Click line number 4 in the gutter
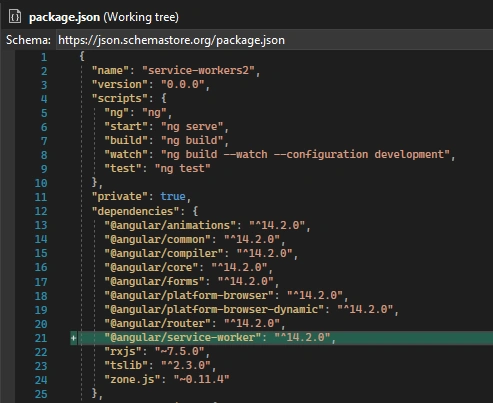The height and width of the screenshot is (403, 493). click(x=44, y=99)
